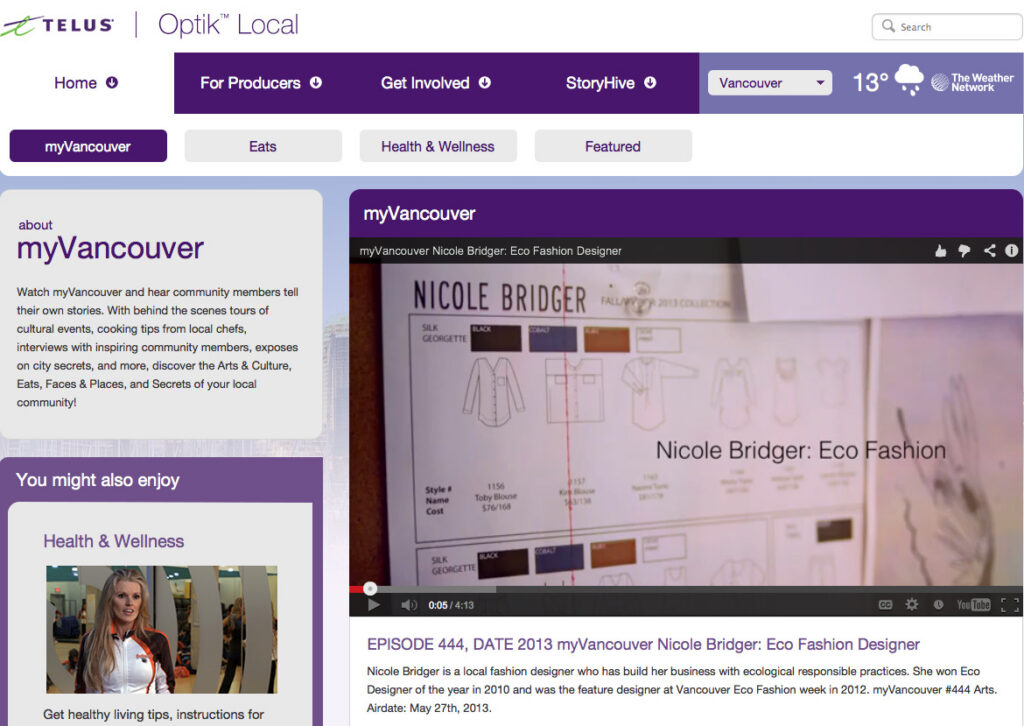Open the Vancouver city dropdown
Viewport: 1024px width, 726px height.
(x=770, y=83)
